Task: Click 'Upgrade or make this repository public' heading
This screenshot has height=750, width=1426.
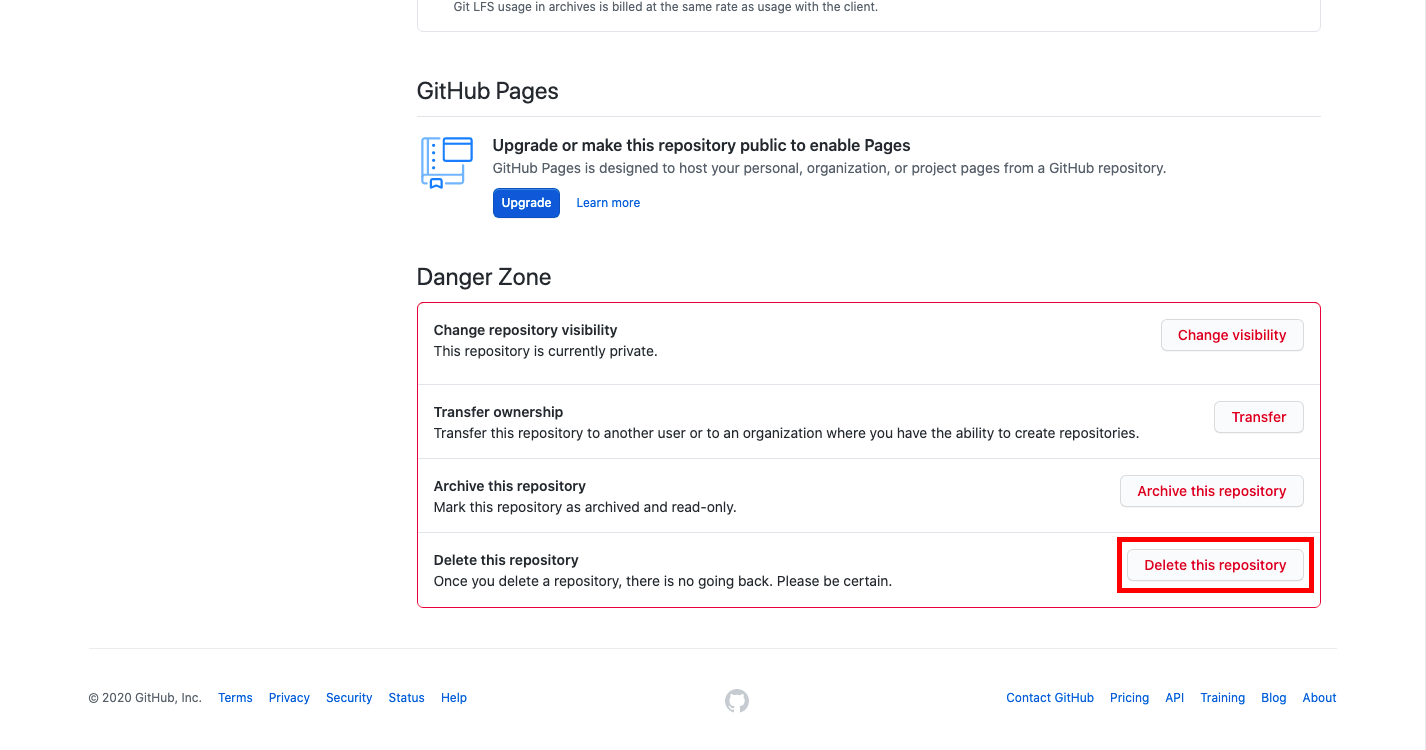Action: coord(701,146)
